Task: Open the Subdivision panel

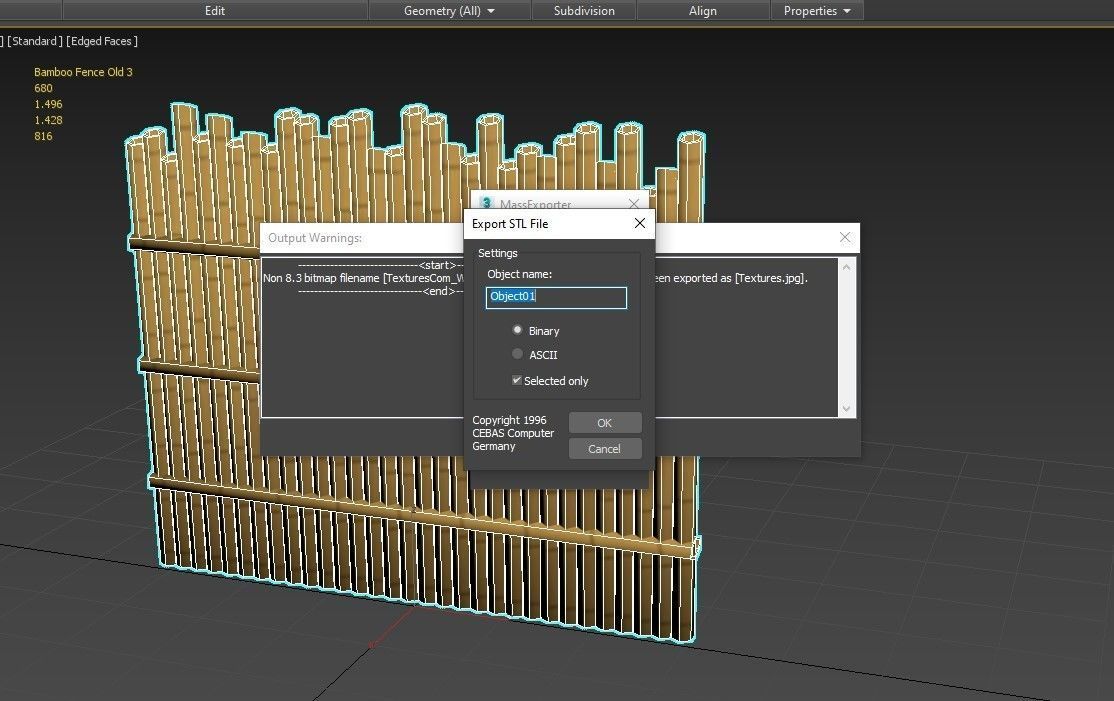Action: pos(584,11)
